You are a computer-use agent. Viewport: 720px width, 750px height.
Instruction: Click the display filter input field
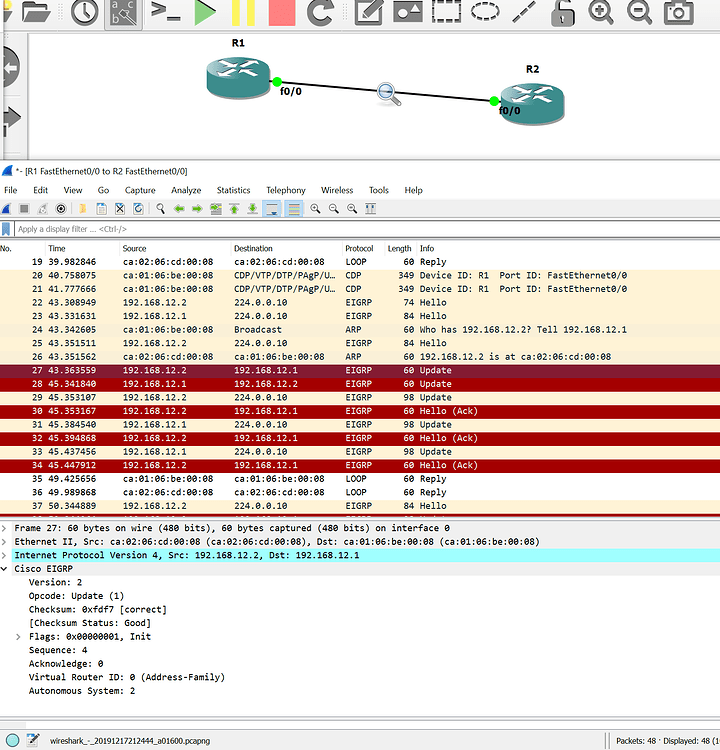[x=300, y=229]
